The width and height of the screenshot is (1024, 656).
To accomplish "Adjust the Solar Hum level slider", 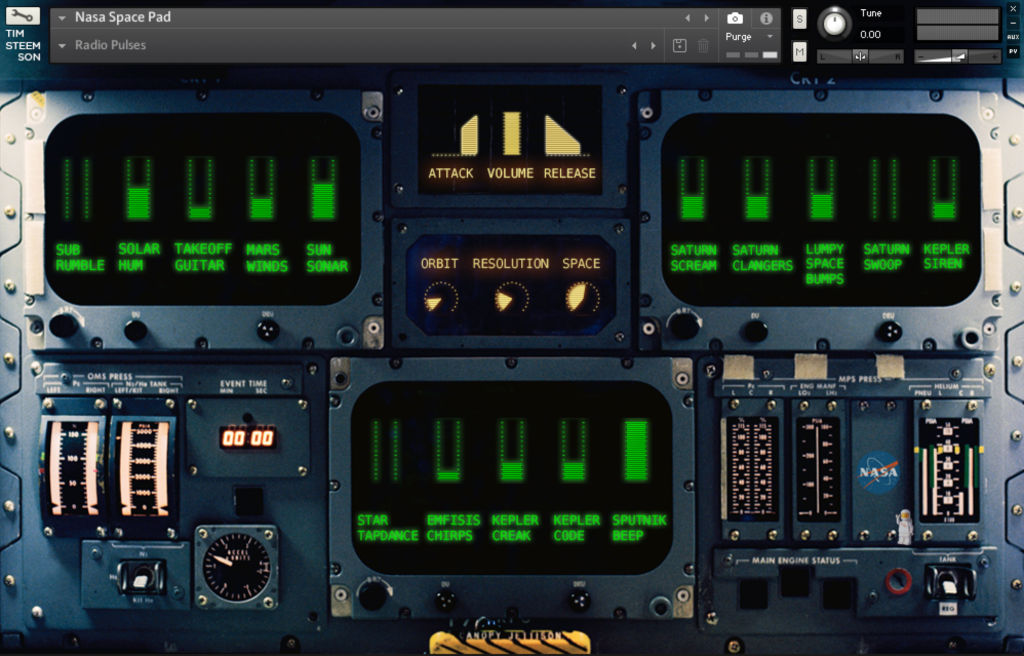I will (x=138, y=189).
